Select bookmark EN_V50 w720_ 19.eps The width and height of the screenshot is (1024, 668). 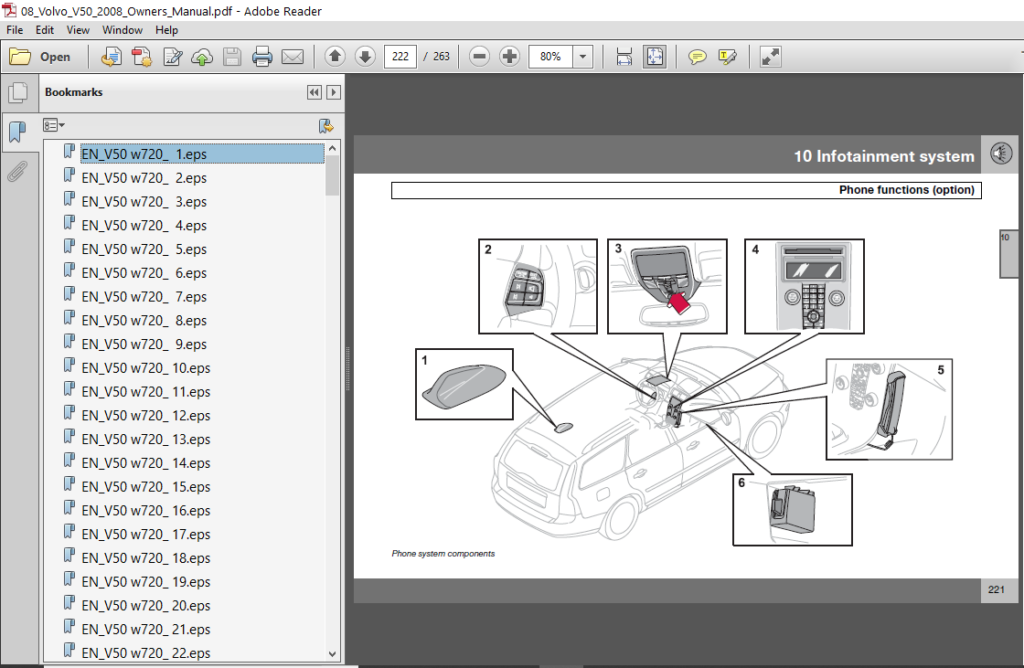click(146, 581)
